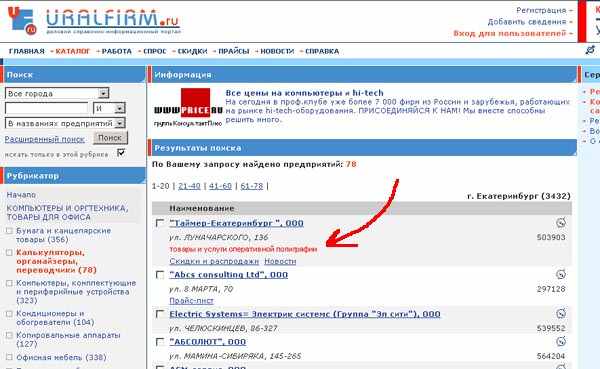Viewport: 600px width, 369px height.
Task: Click the UralFirm logo icon
Action: [22, 20]
